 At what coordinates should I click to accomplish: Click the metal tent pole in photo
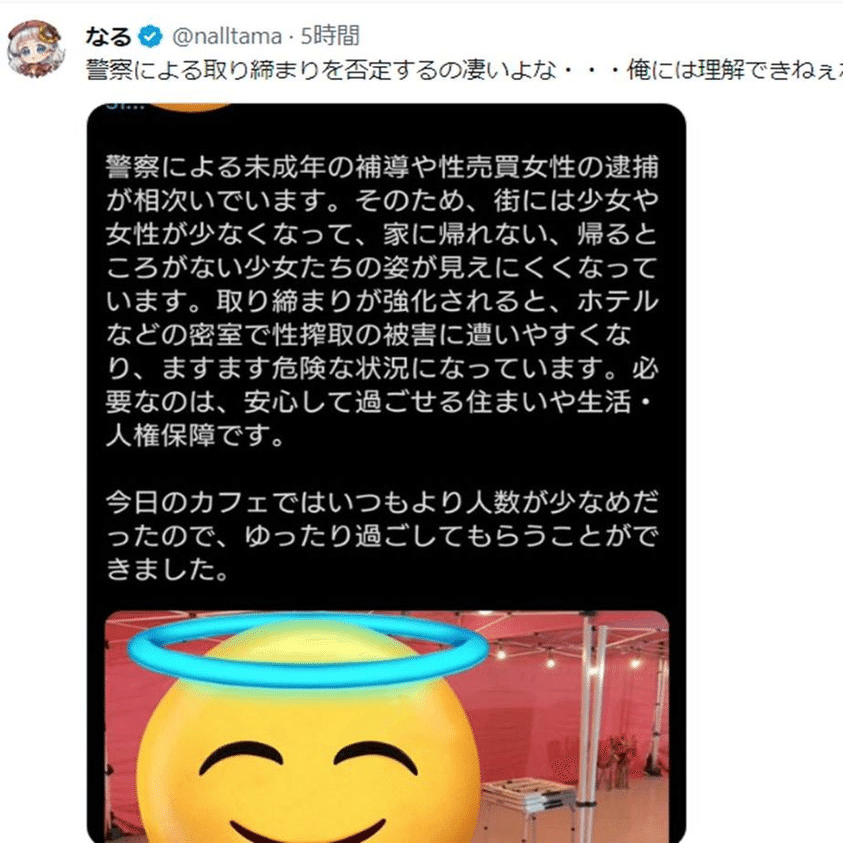(x=590, y=726)
